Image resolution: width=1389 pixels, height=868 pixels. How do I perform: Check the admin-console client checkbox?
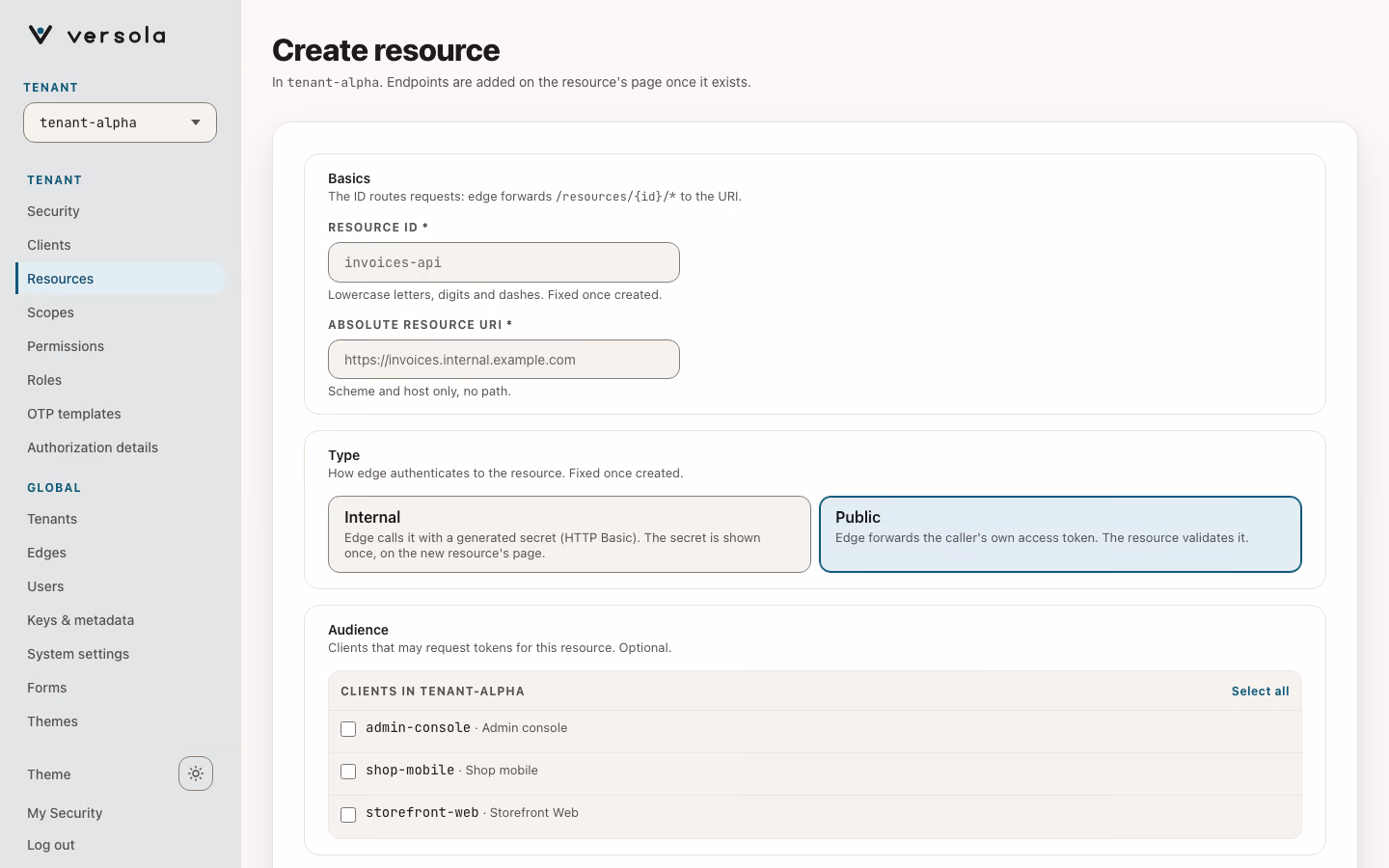(348, 729)
